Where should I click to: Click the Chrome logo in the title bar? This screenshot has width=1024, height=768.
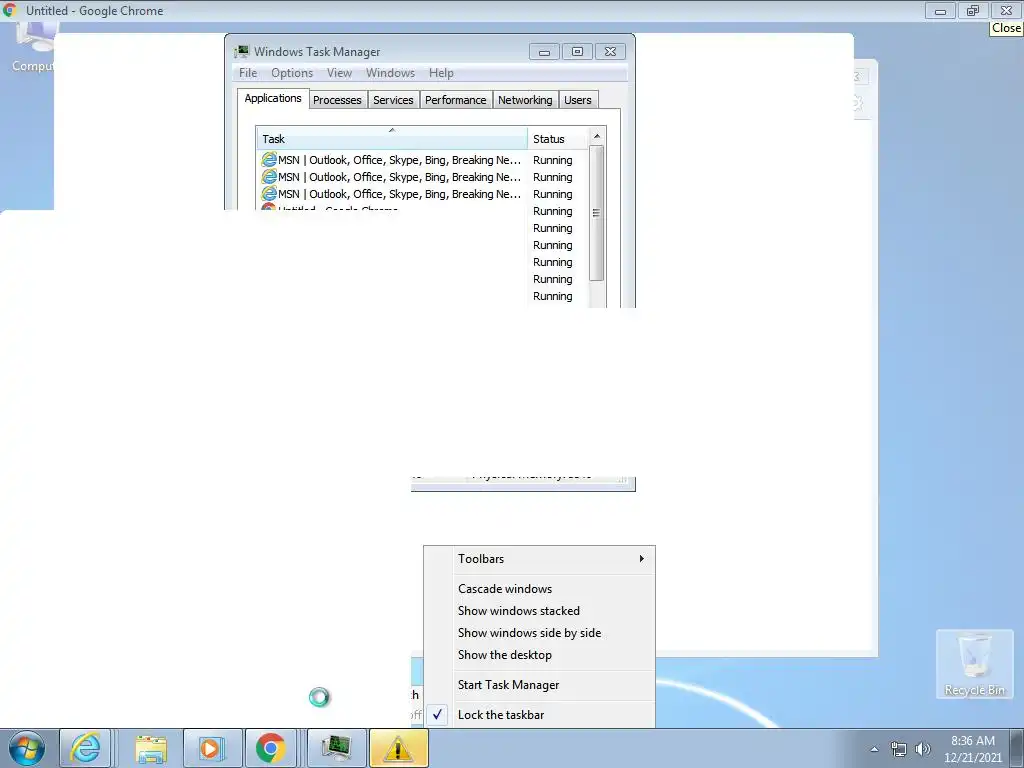[x=10, y=10]
